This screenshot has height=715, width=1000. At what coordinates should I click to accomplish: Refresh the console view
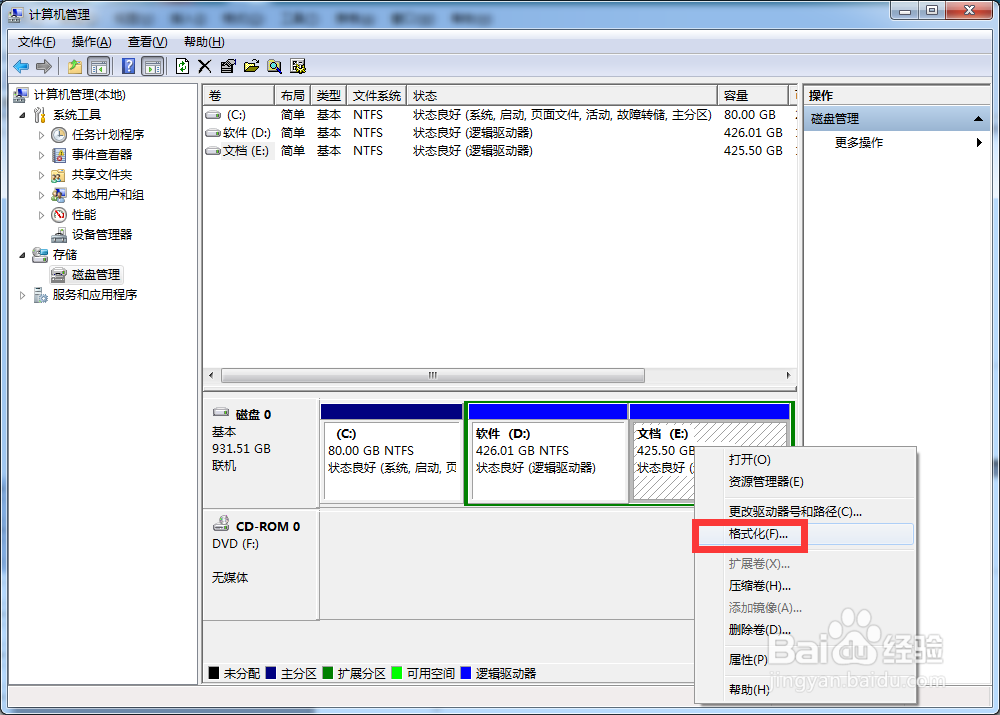pyautogui.click(x=183, y=66)
